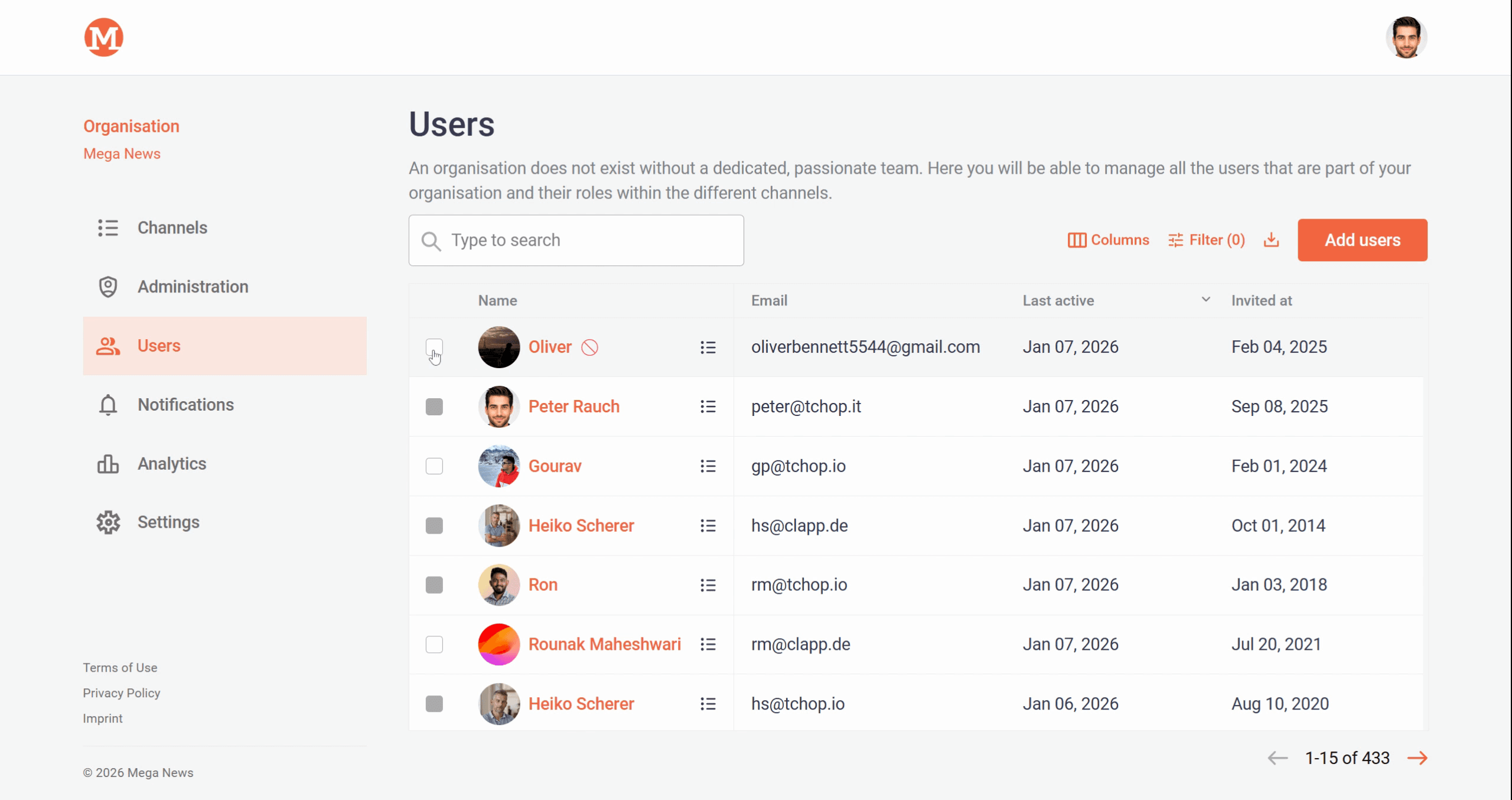Open the list menu icon for Oliver

click(708, 347)
